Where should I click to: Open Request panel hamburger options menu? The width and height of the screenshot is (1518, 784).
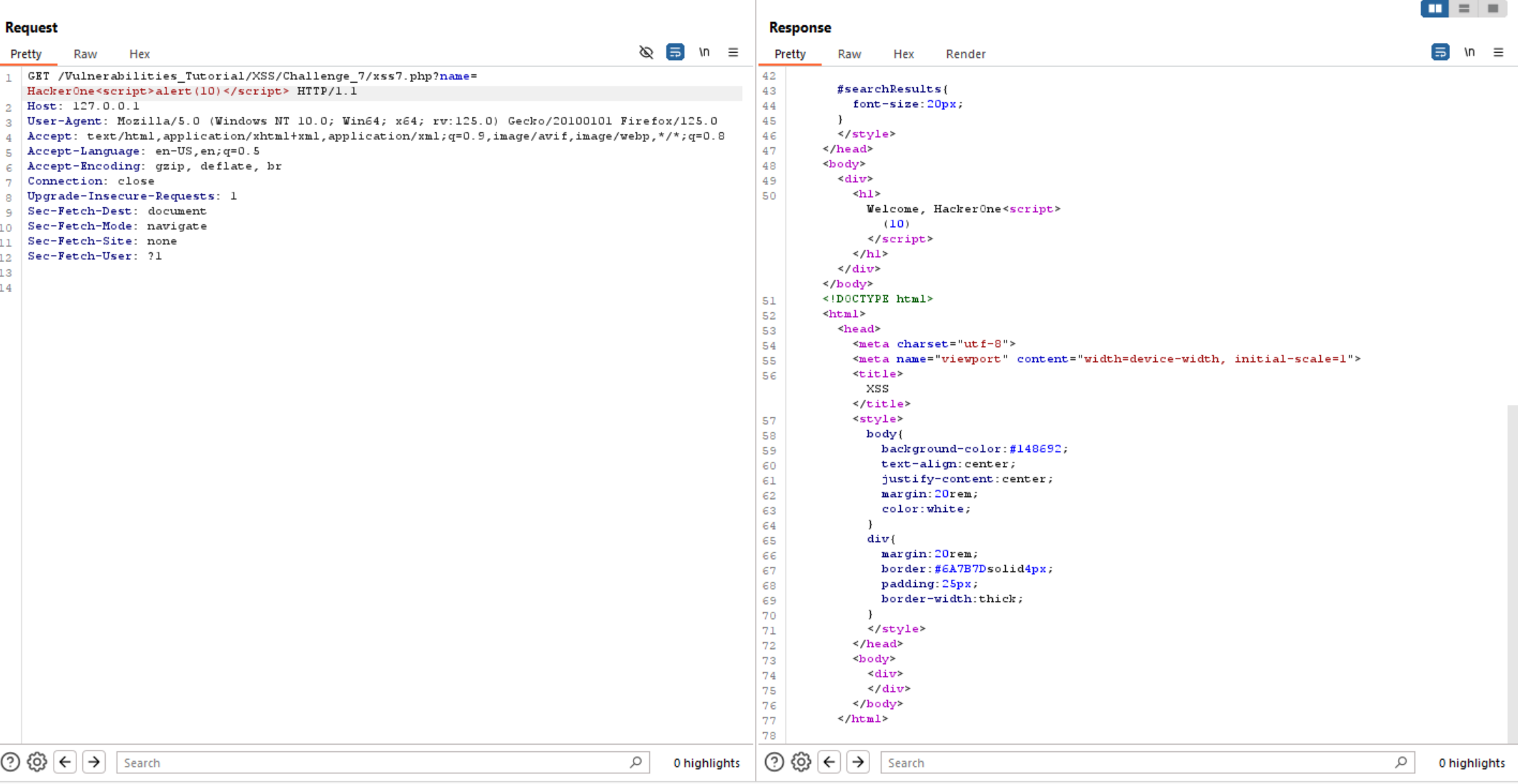tap(733, 52)
